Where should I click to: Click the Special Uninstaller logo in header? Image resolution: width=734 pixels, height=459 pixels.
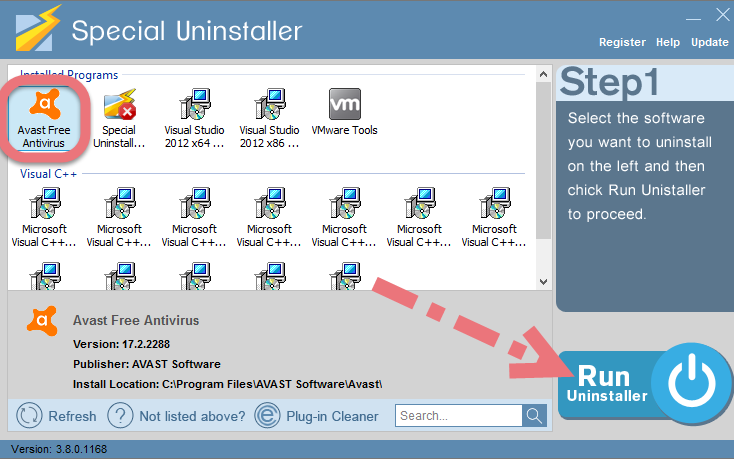(x=37, y=29)
